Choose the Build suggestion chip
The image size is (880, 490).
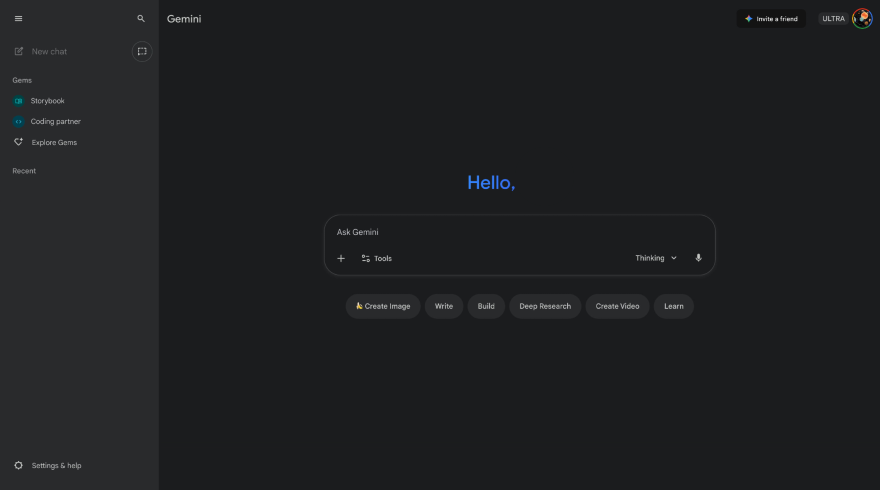tap(486, 306)
